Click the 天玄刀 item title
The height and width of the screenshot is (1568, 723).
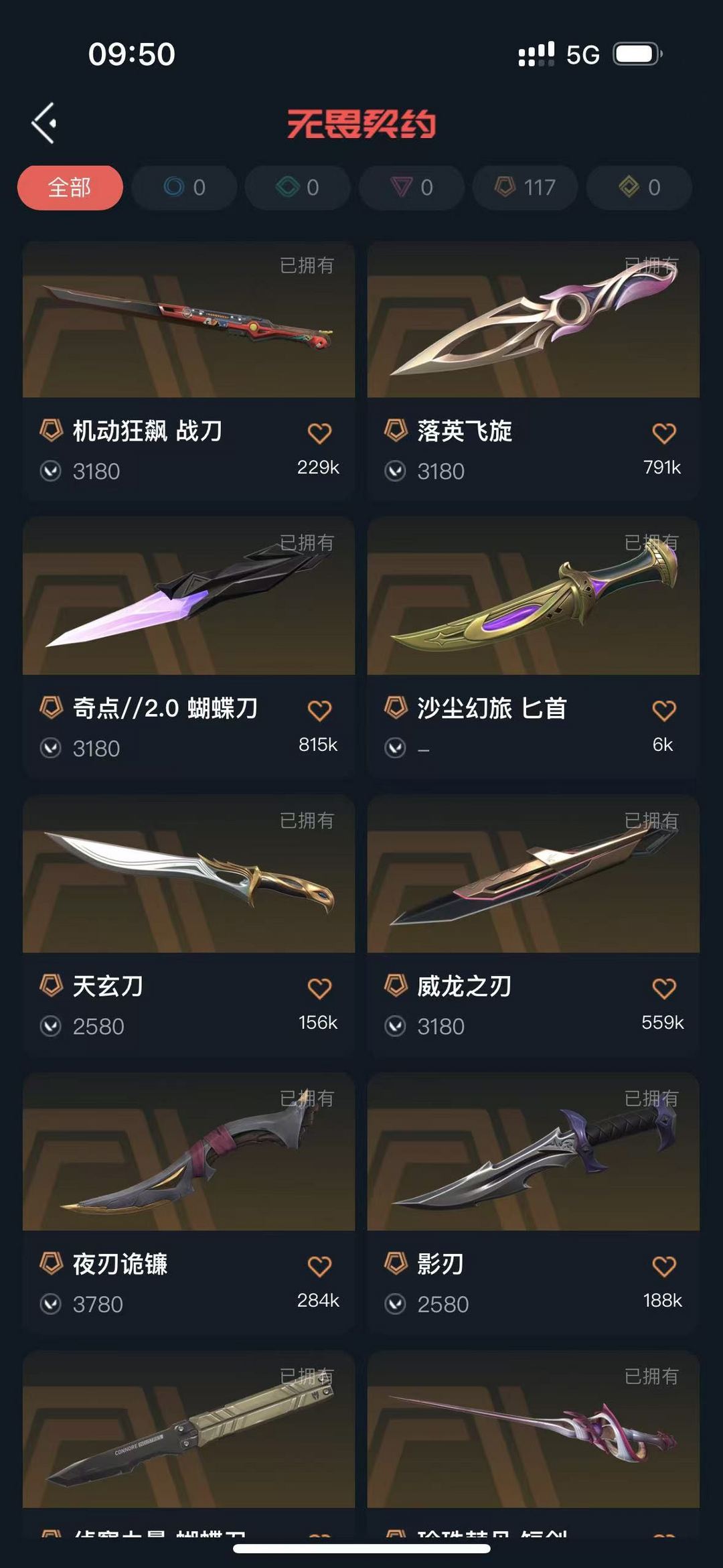point(108,986)
